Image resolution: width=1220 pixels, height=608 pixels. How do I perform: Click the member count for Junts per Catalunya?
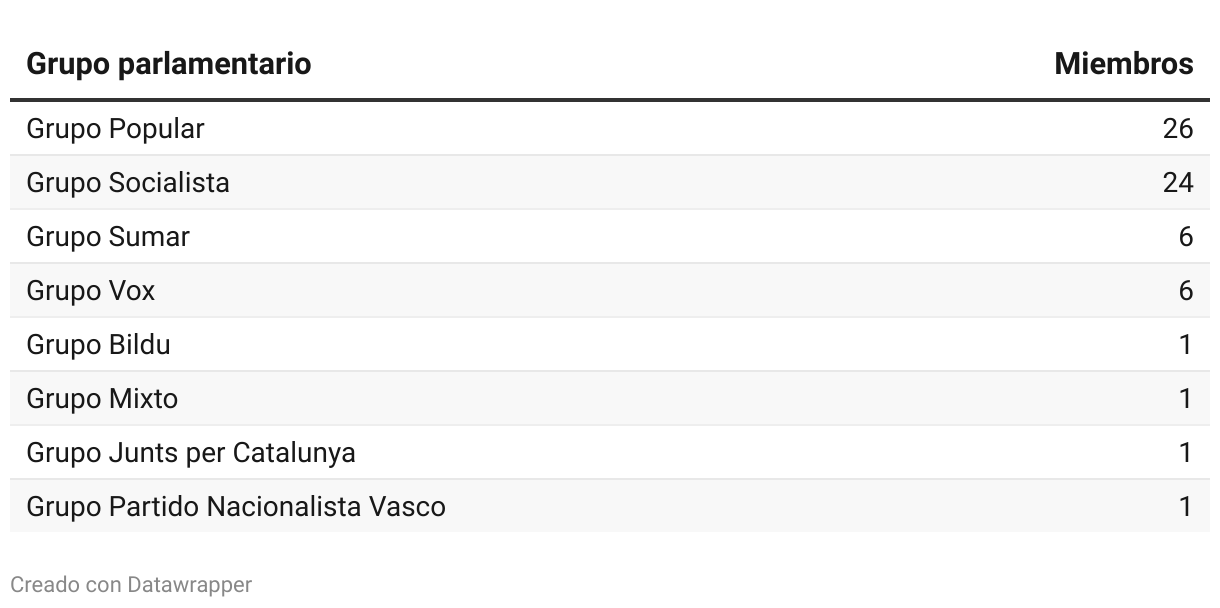click(x=1186, y=453)
